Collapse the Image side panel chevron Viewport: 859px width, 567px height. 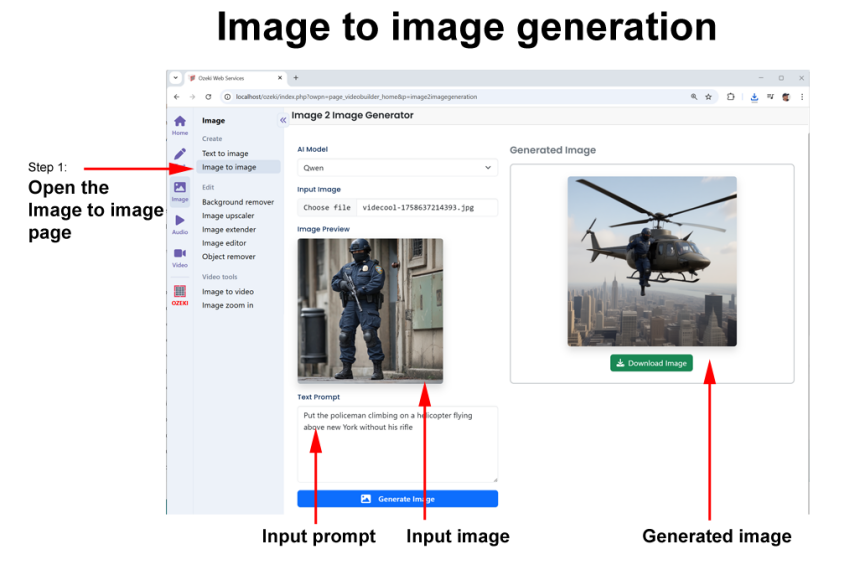pos(283,120)
